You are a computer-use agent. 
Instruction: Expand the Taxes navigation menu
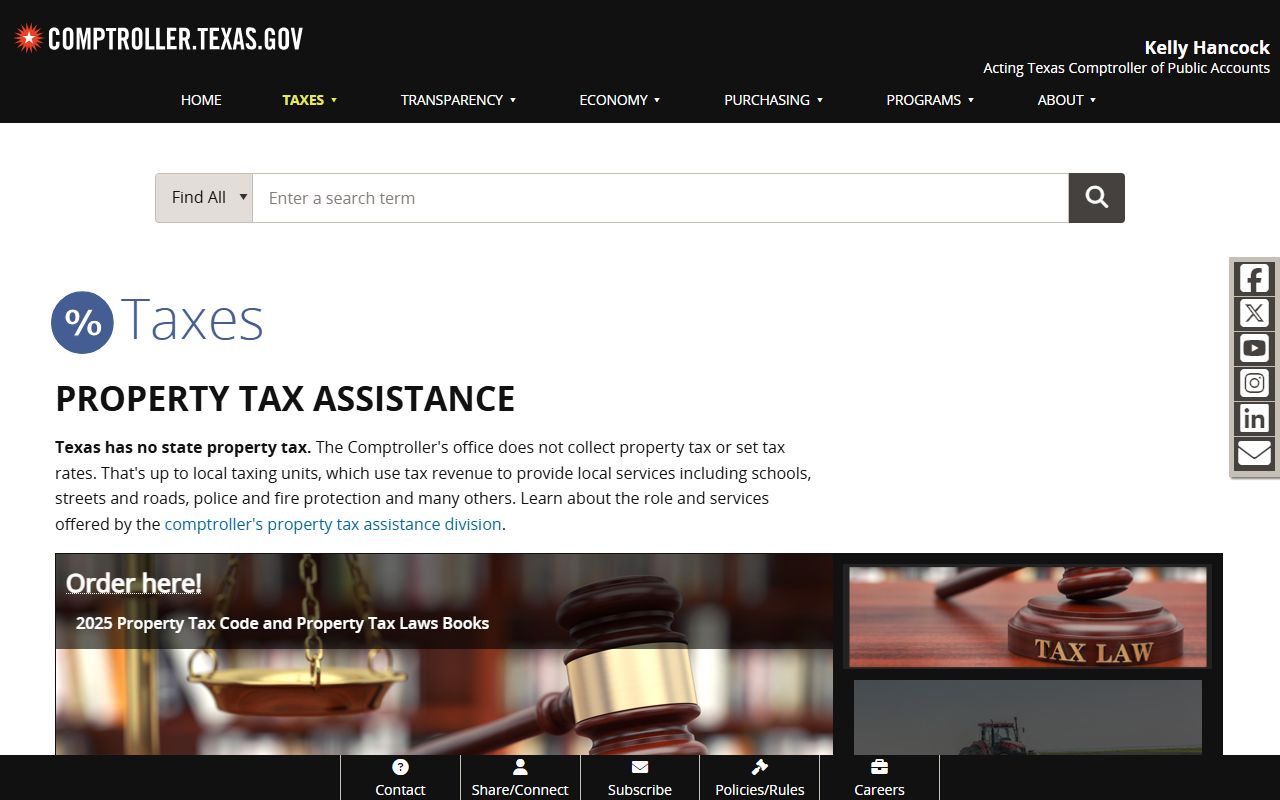tap(309, 100)
